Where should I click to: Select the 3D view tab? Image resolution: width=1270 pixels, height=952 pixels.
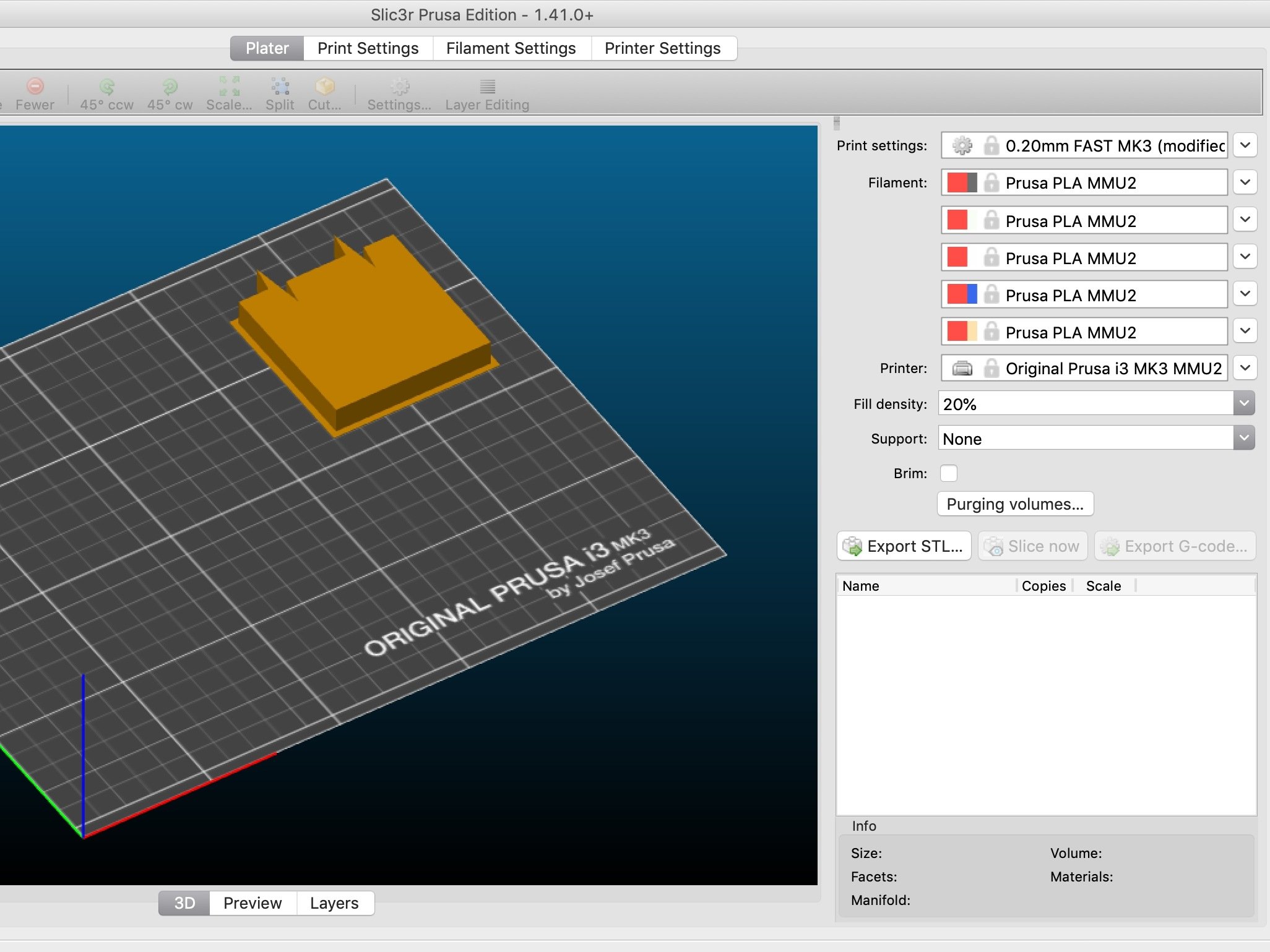pos(184,903)
